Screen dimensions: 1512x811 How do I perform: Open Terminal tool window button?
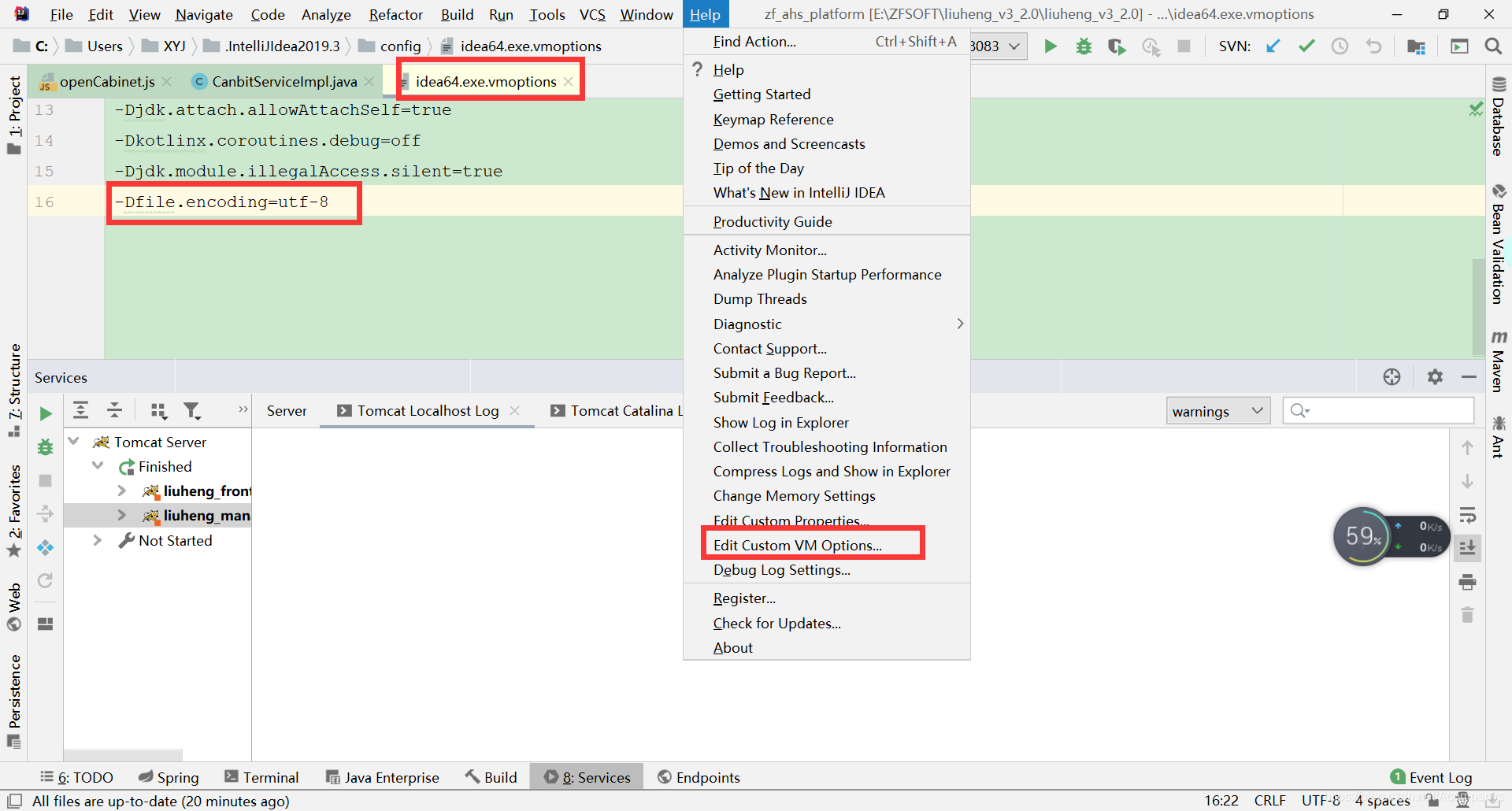point(261,777)
